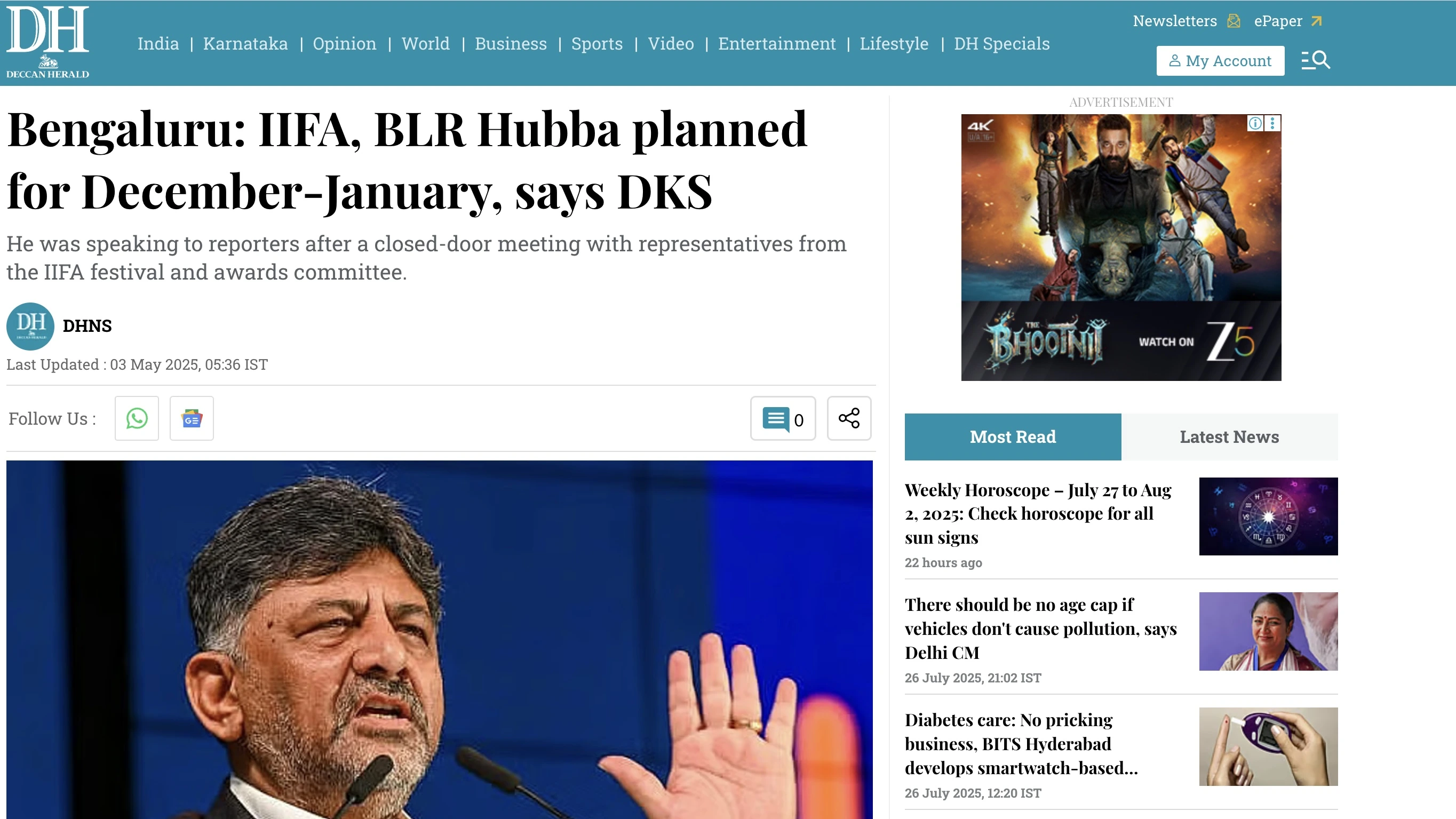Image resolution: width=1456 pixels, height=819 pixels.
Task: Open the Weekly Horoscope article headline
Action: pyautogui.click(x=1038, y=513)
